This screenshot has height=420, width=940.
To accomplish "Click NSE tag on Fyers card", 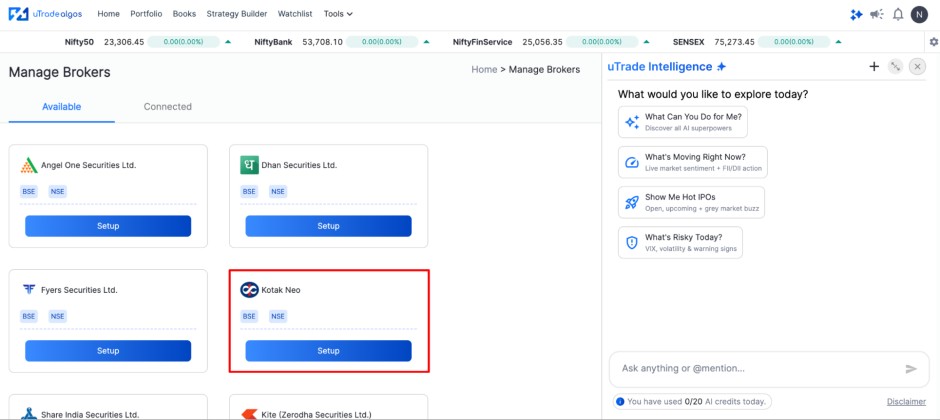I will [x=58, y=316].
